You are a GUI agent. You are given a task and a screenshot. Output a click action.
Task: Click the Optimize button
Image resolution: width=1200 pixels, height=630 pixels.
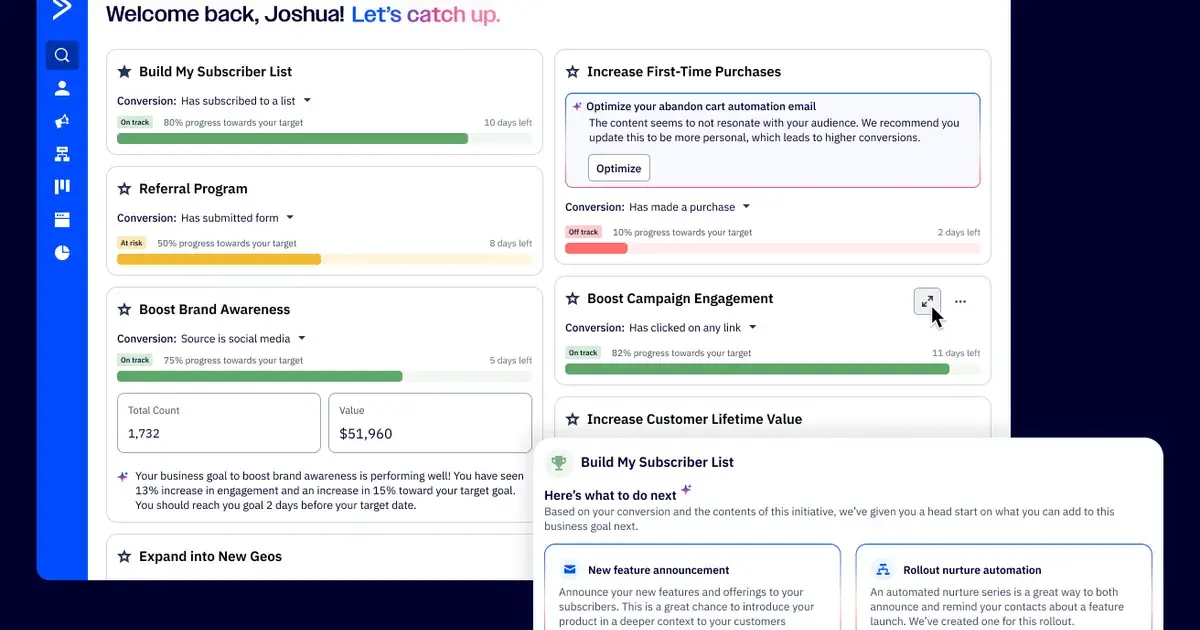pyautogui.click(x=618, y=168)
